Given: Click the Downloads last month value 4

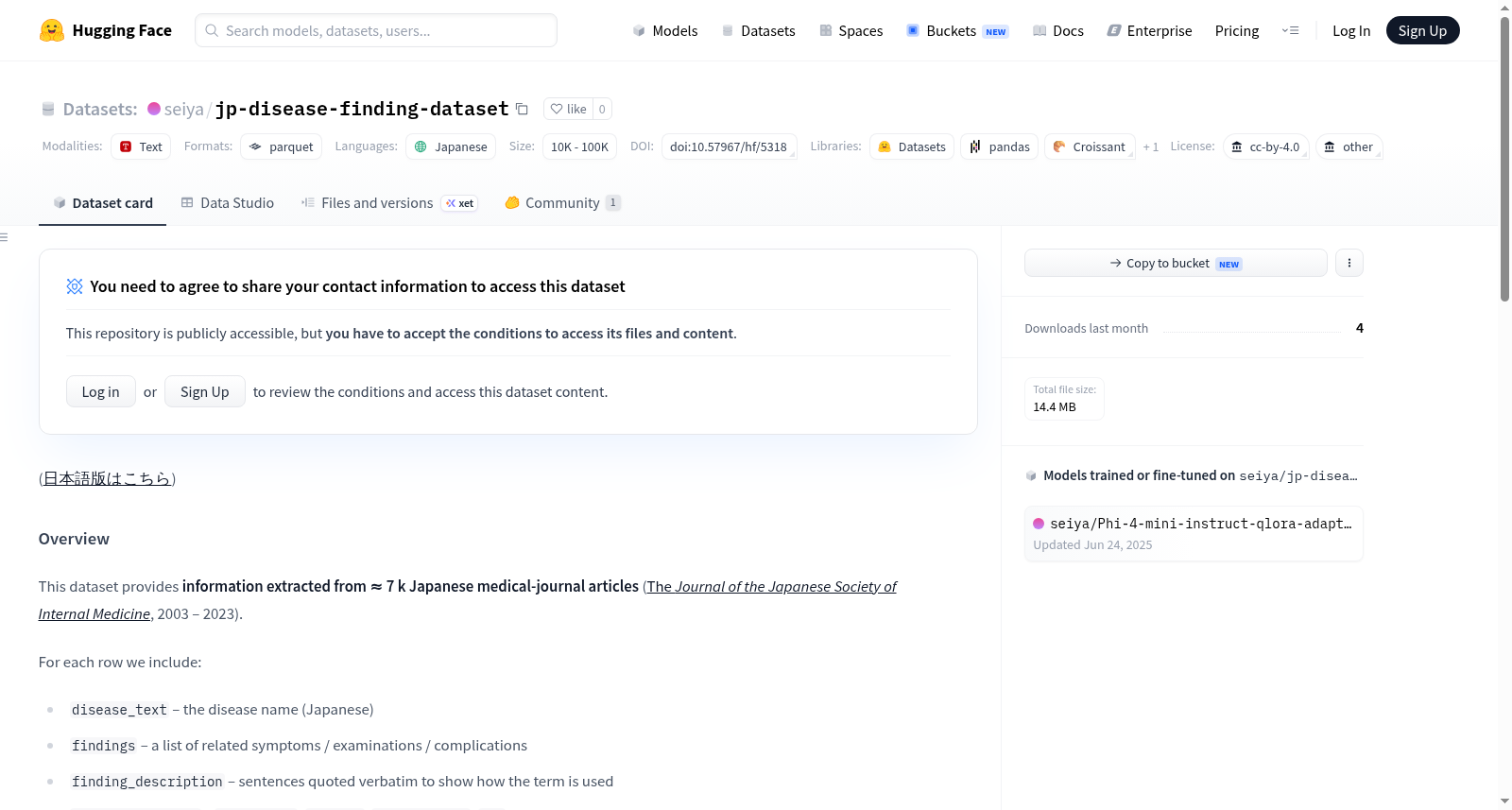Looking at the screenshot, I should tap(1360, 328).
